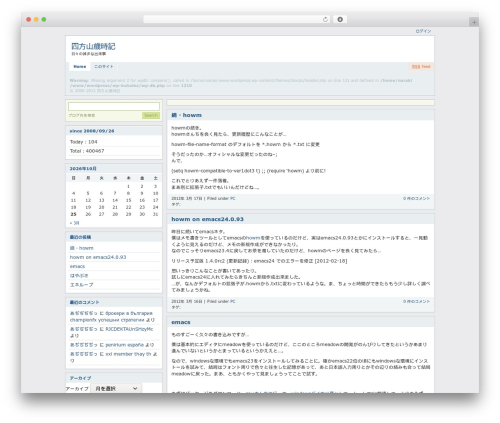
Task: Click Total : 400467 counter text
Action: tap(87, 151)
